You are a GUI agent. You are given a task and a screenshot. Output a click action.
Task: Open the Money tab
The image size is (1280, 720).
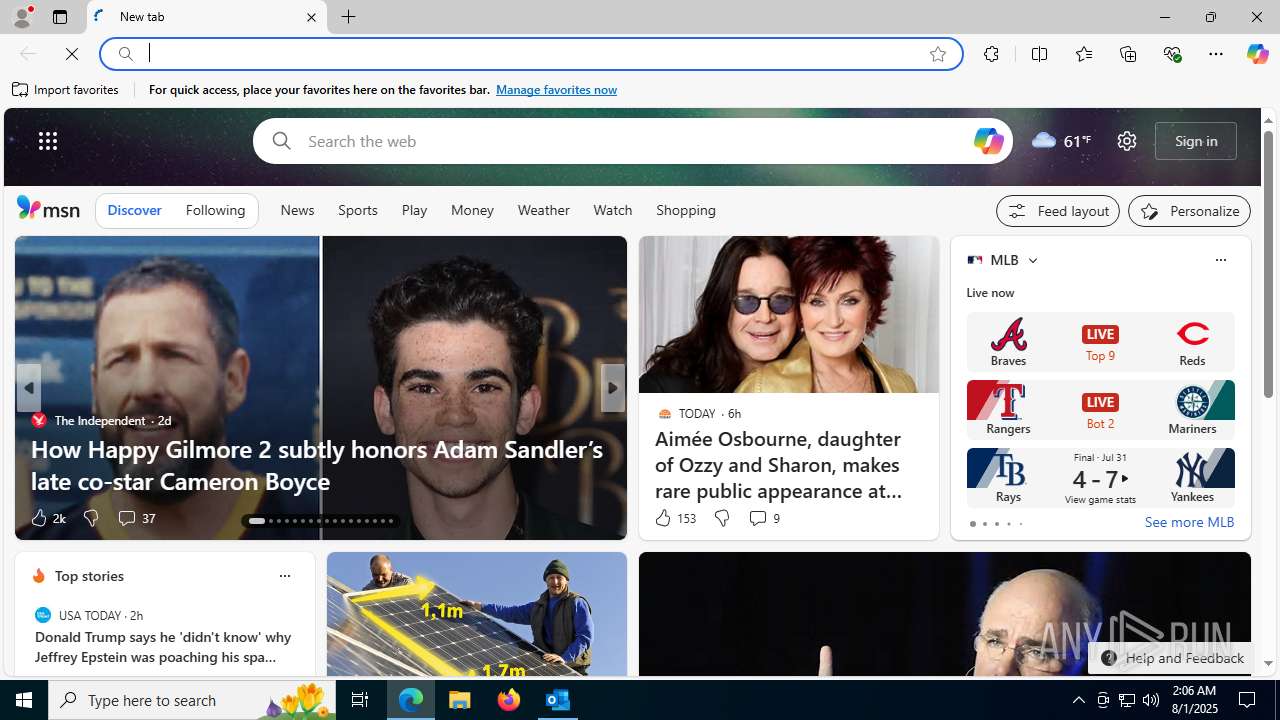pyautogui.click(x=472, y=210)
